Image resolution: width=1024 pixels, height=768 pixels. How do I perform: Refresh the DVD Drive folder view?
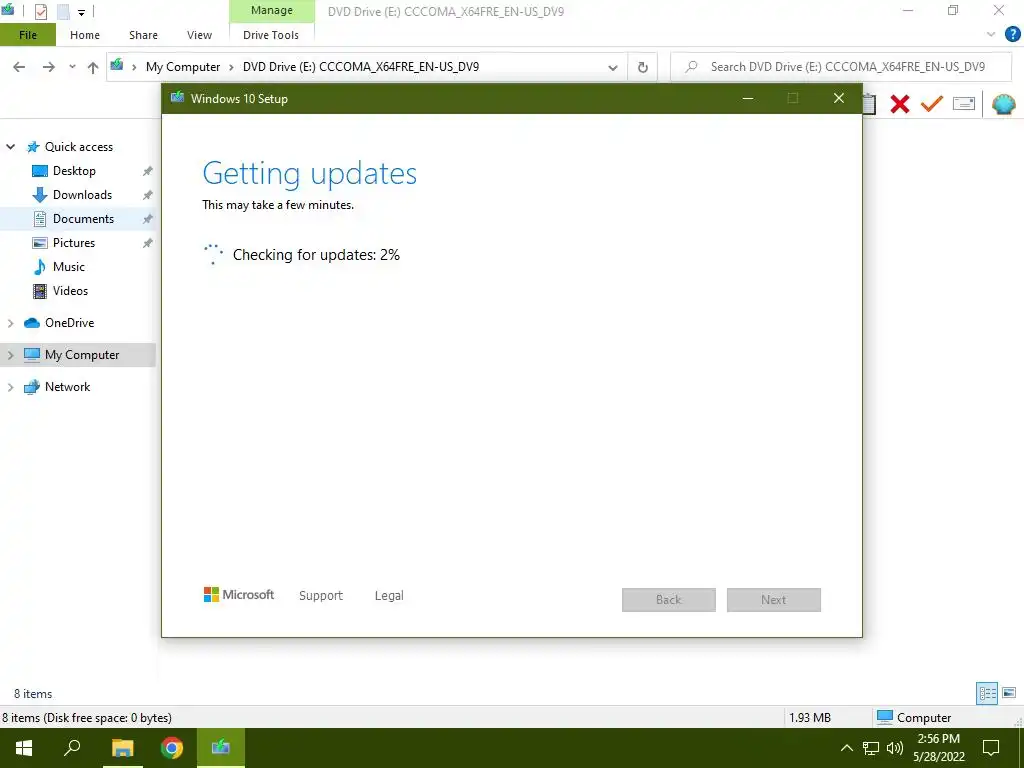coord(643,67)
